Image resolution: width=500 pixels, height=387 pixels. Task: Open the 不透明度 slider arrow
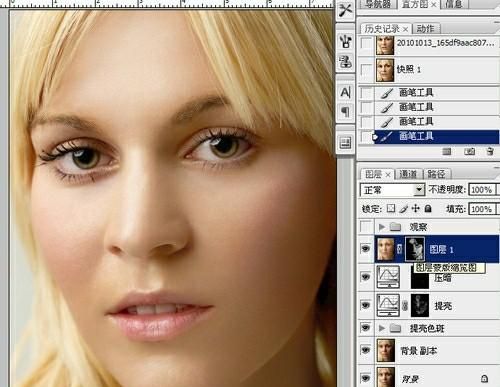pos(498,190)
